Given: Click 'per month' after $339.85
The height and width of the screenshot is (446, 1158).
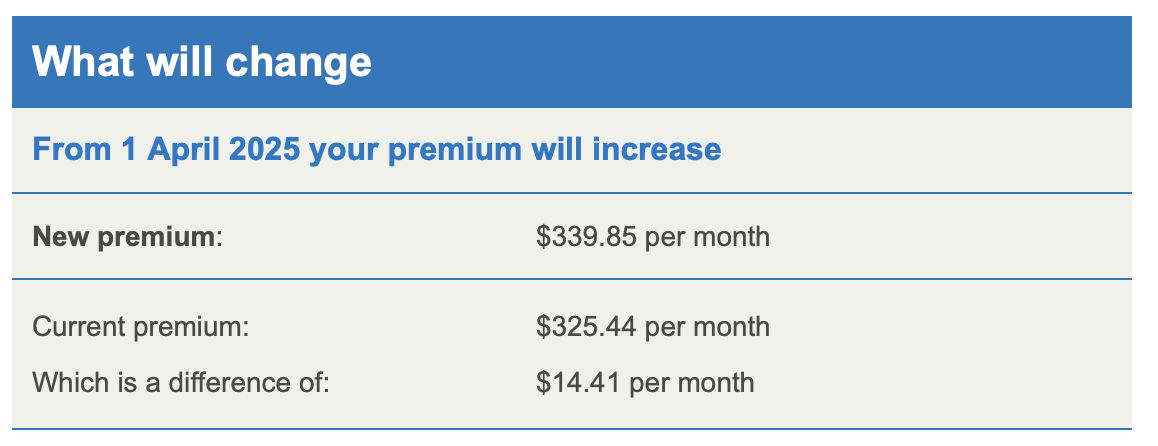Looking at the screenshot, I should pos(708,237).
